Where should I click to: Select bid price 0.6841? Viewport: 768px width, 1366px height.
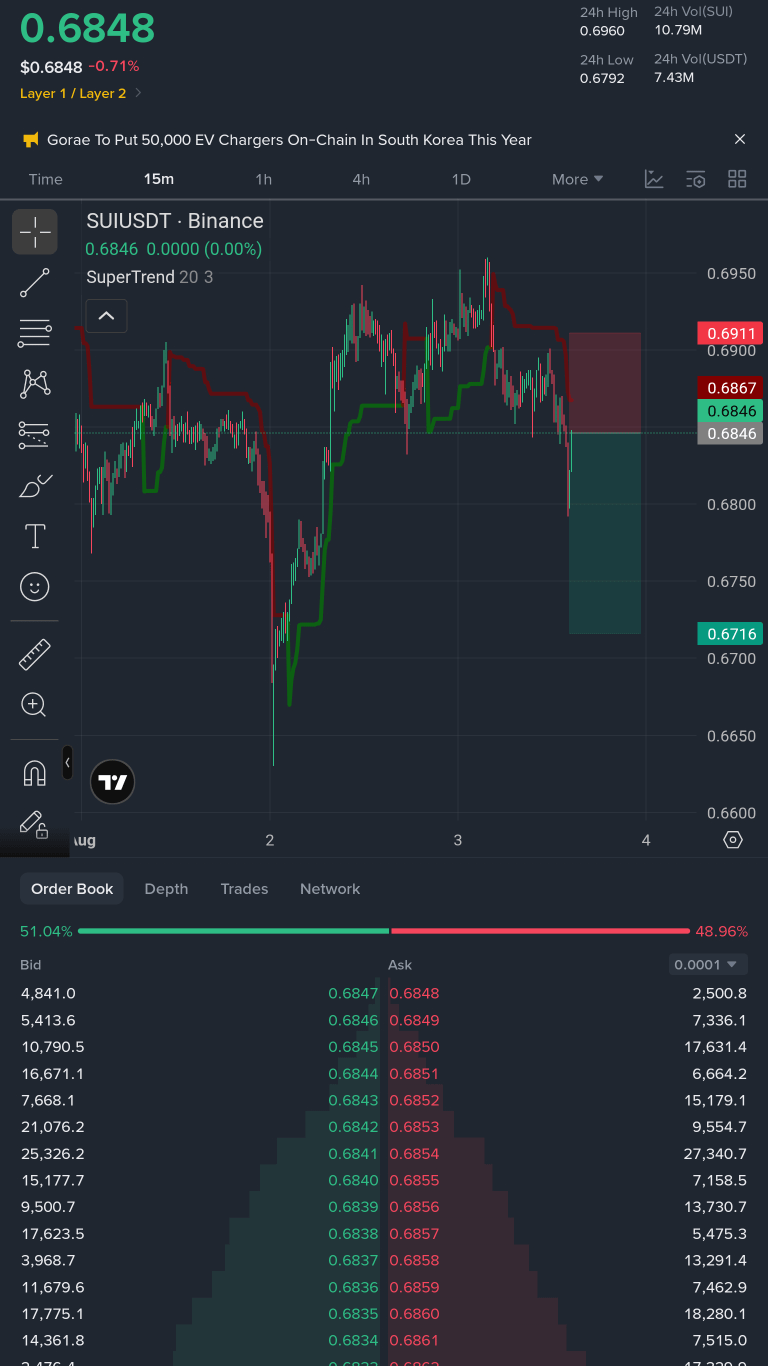click(353, 1153)
